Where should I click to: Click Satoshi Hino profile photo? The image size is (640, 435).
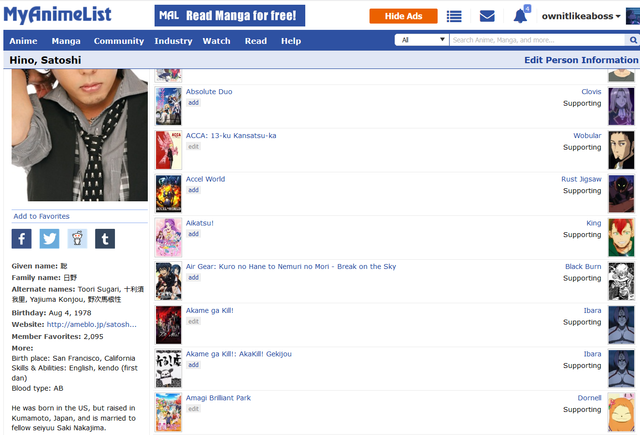pyautogui.click(x=80, y=135)
